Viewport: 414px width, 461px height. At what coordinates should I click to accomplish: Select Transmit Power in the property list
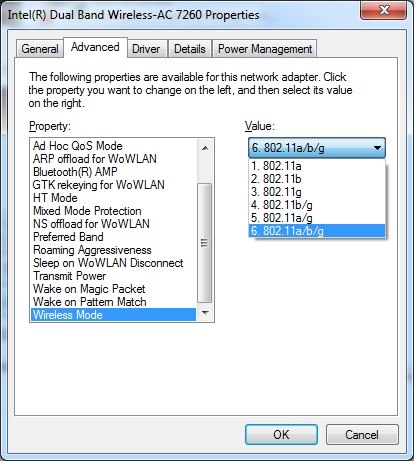pyautogui.click(x=113, y=276)
